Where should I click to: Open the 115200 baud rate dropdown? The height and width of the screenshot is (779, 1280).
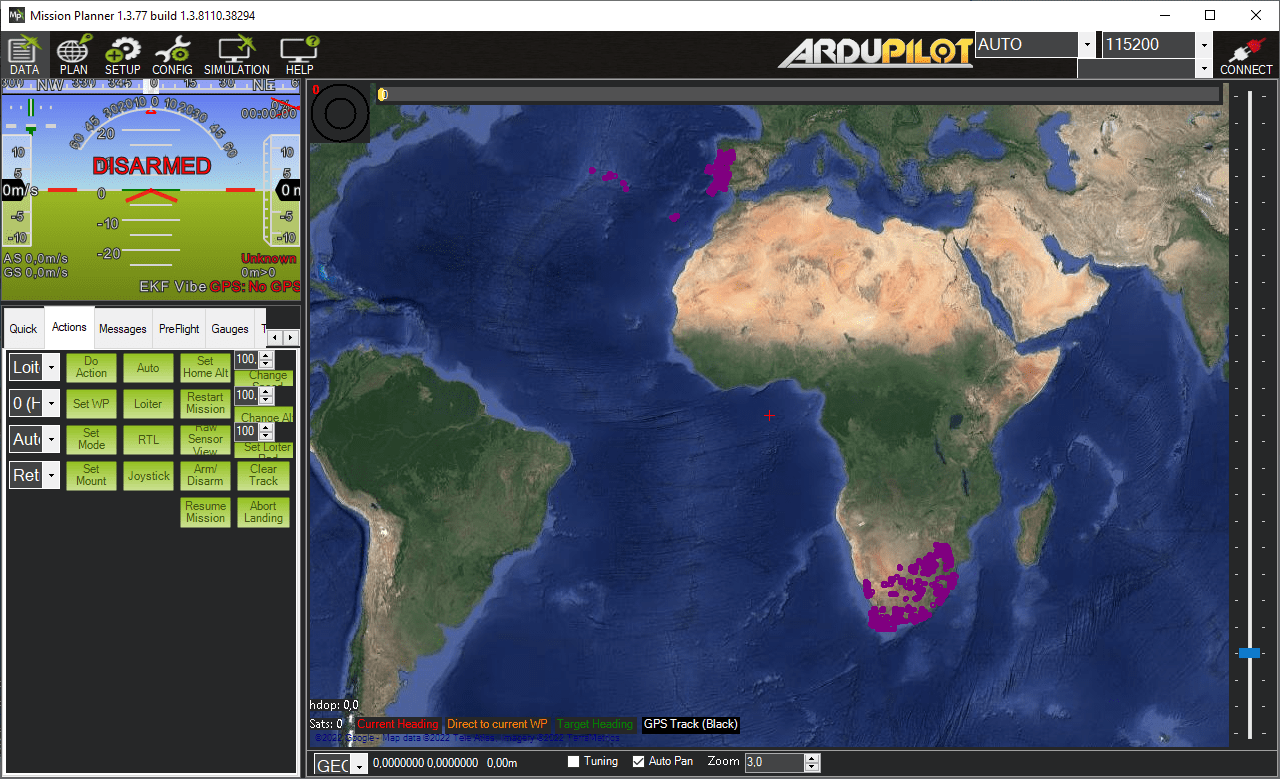tap(1204, 45)
